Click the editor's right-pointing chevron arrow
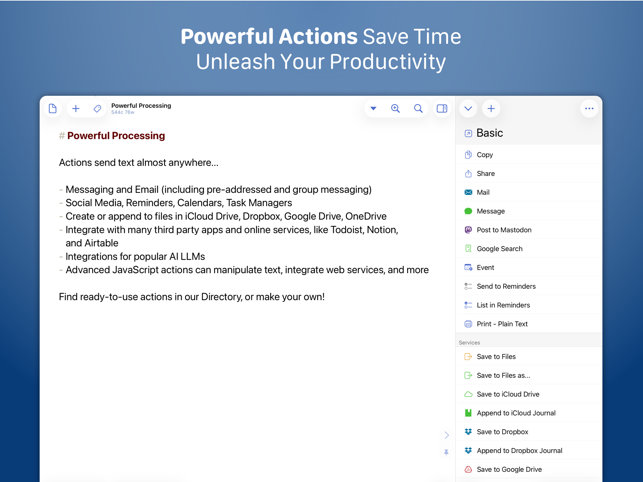 (x=447, y=435)
